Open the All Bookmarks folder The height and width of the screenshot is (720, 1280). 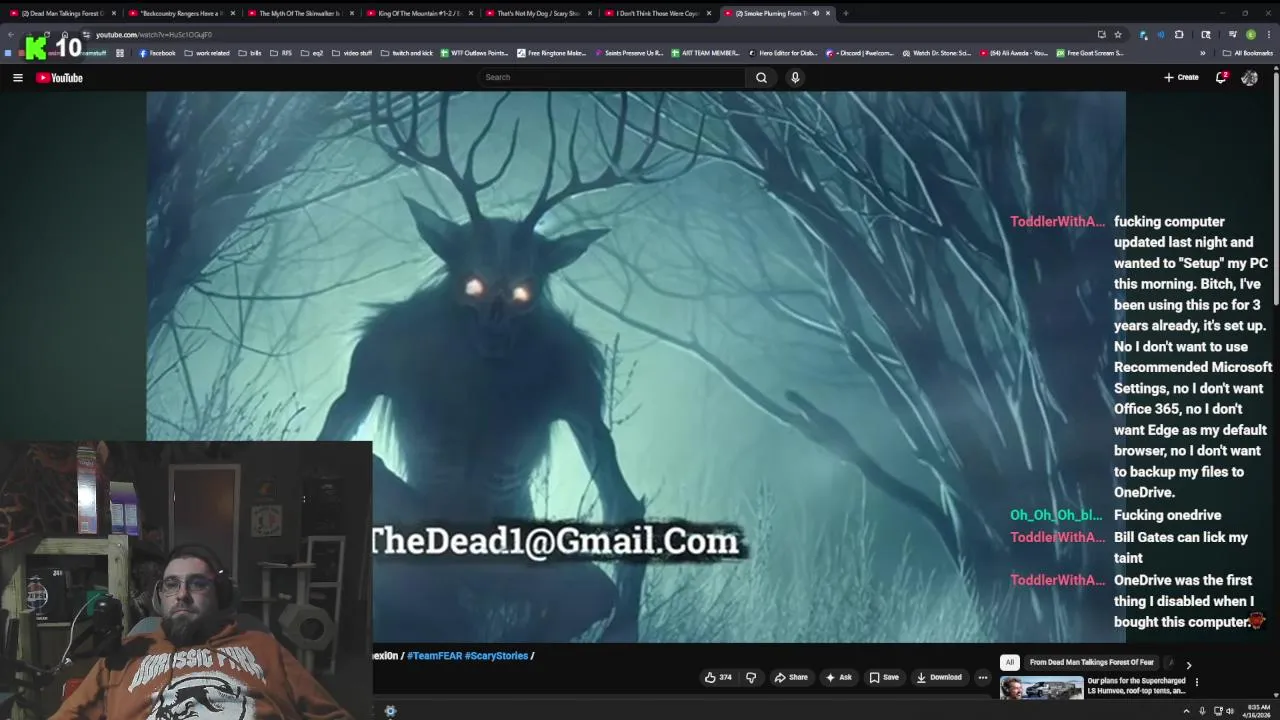point(1248,53)
